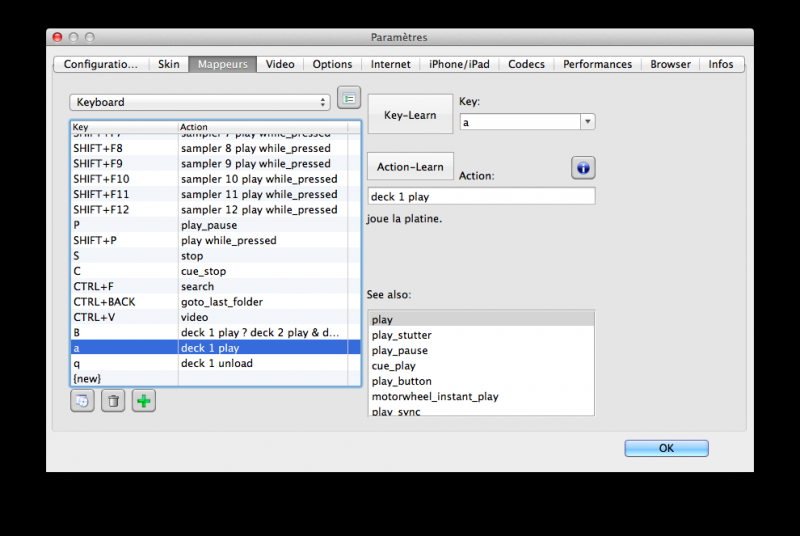Confirm settings with the OK button

tap(666, 448)
